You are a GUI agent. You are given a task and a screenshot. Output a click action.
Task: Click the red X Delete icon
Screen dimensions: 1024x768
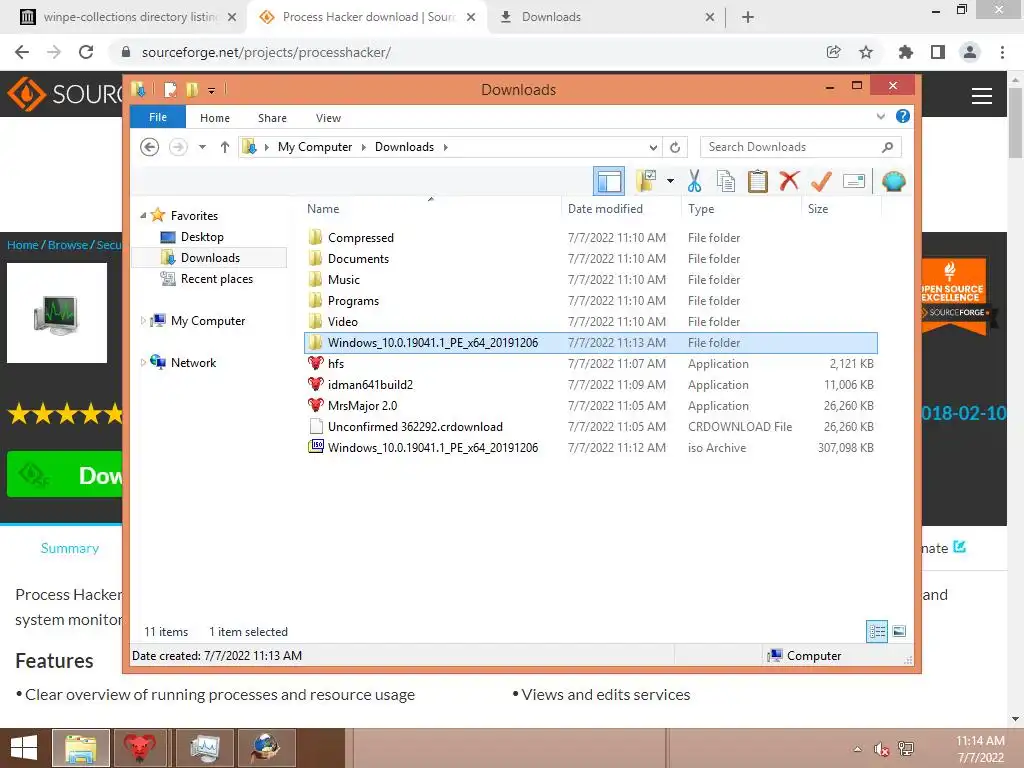pos(789,181)
